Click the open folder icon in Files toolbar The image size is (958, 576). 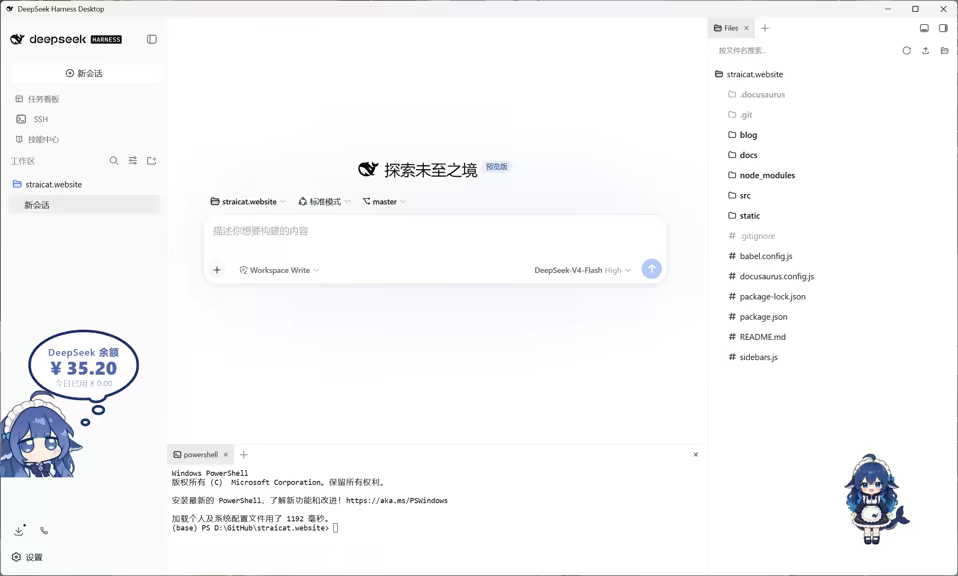(x=945, y=51)
